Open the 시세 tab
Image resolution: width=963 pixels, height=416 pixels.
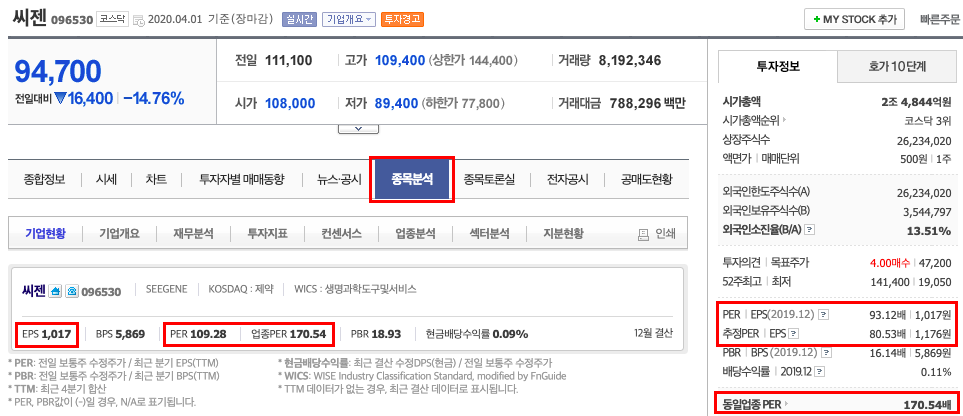pos(106,179)
